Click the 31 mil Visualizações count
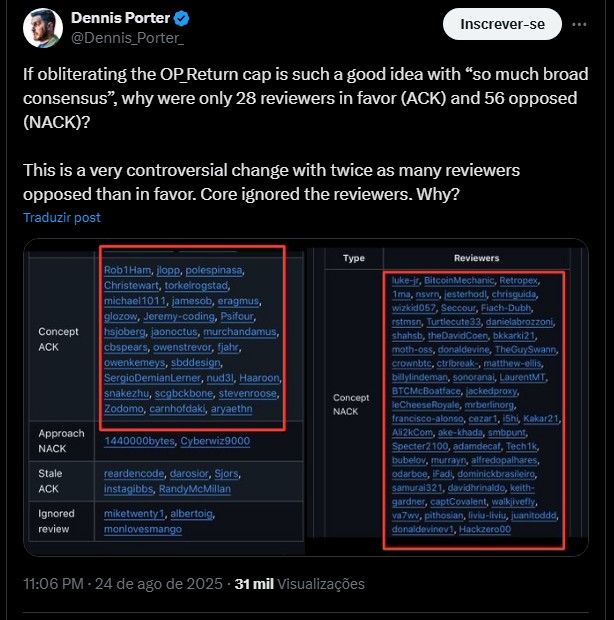Image resolution: width=614 pixels, height=620 pixels. [299, 584]
